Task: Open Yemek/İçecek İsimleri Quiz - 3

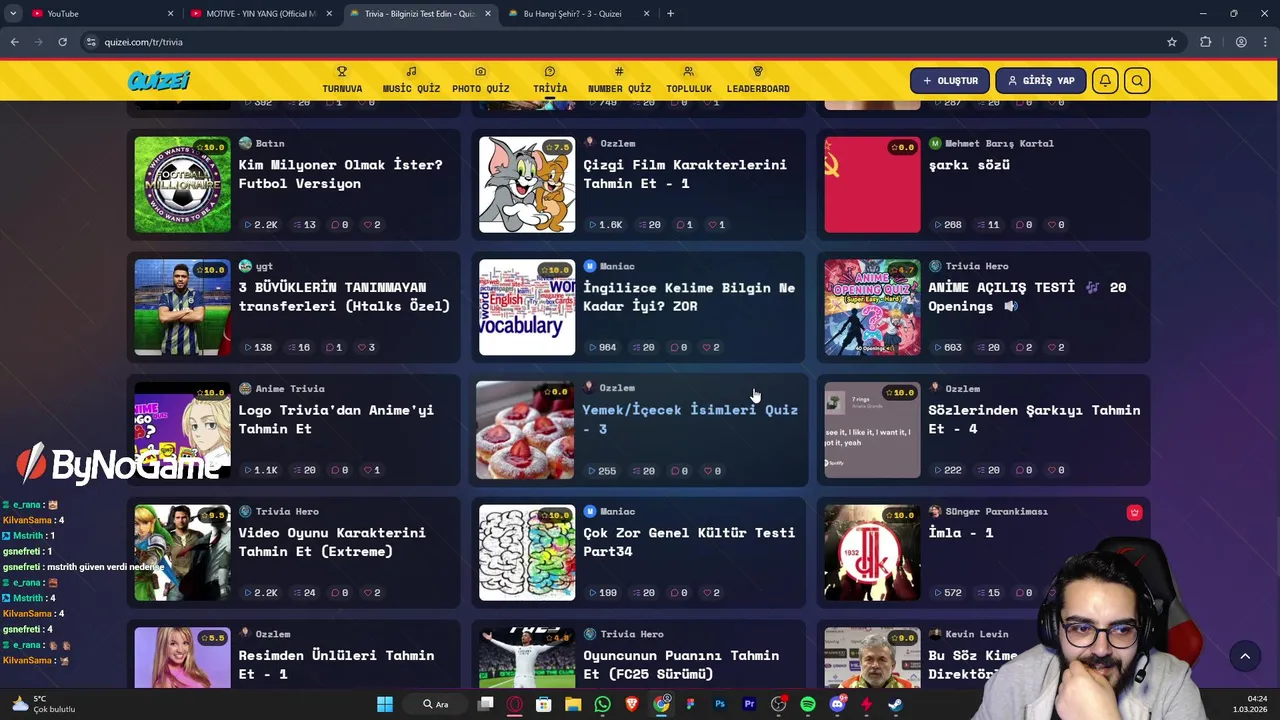Action: click(690, 419)
